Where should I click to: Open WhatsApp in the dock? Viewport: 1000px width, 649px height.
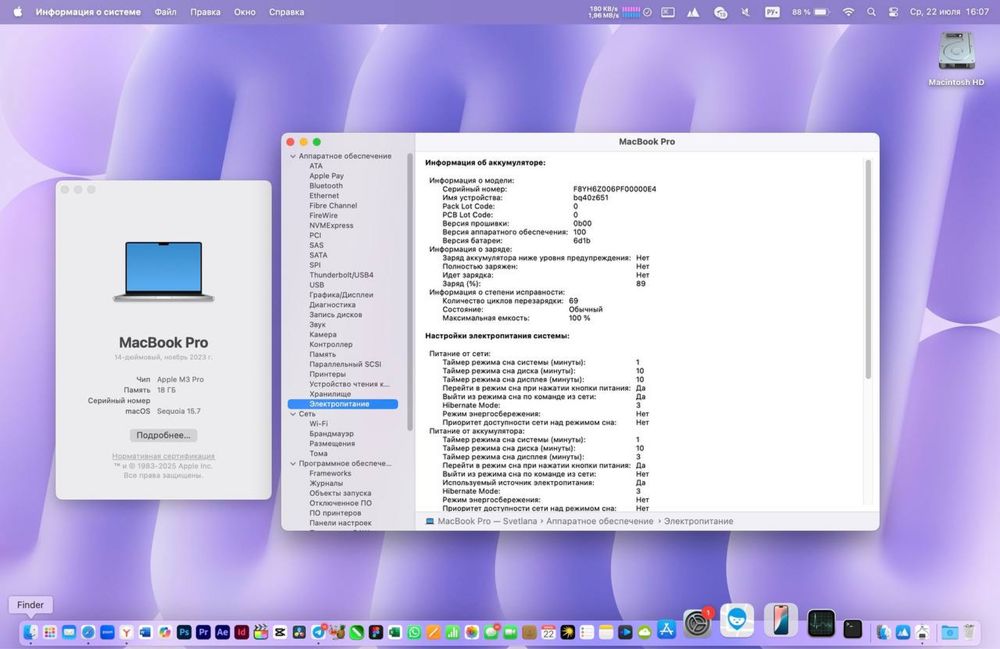414,632
